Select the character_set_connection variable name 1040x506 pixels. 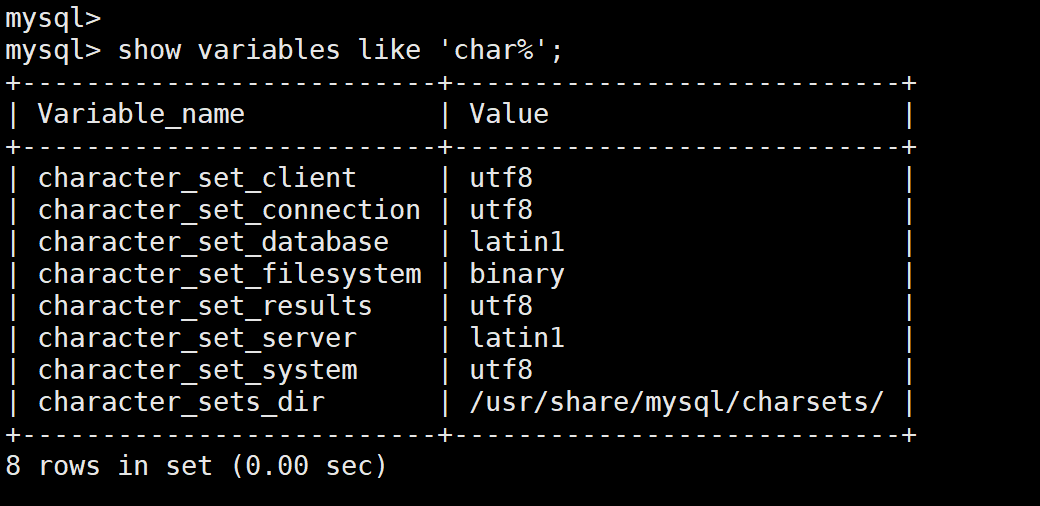coord(229,210)
